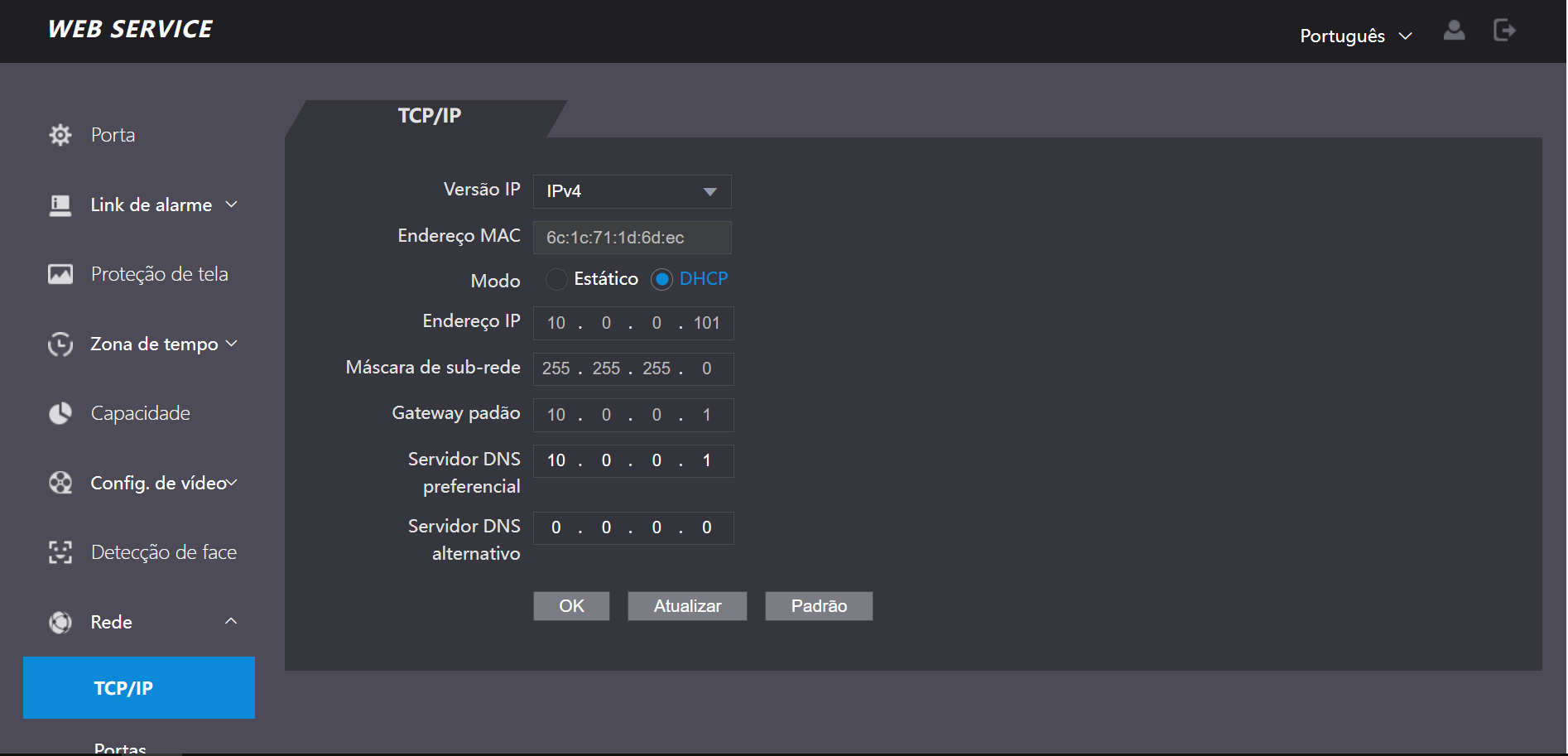1568x756 pixels.
Task: Open the Proteção de tela menu item
Action: pos(159,274)
